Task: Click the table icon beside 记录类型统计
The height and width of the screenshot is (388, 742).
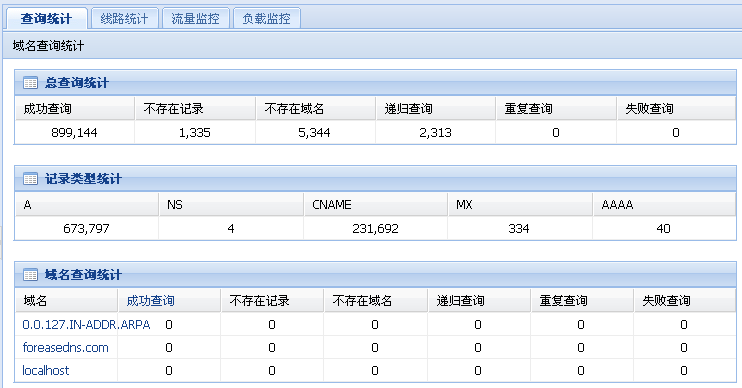Action: point(30,179)
